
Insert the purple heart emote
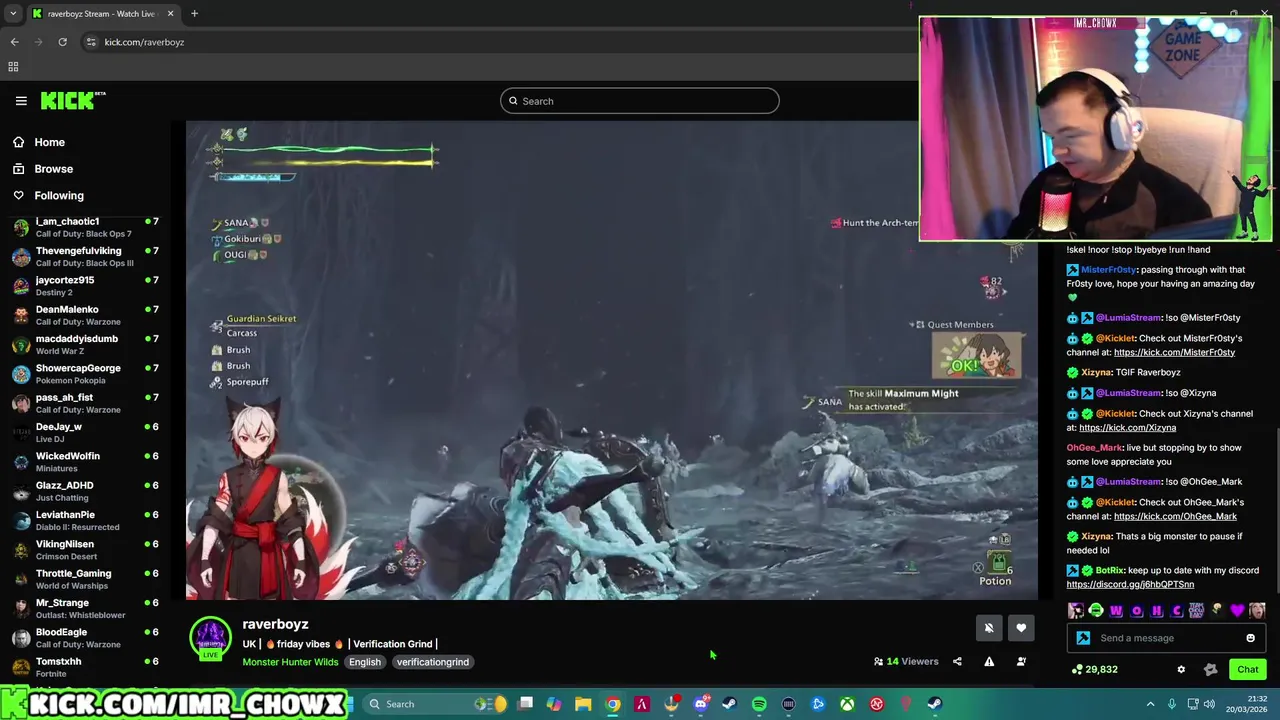1238,610
